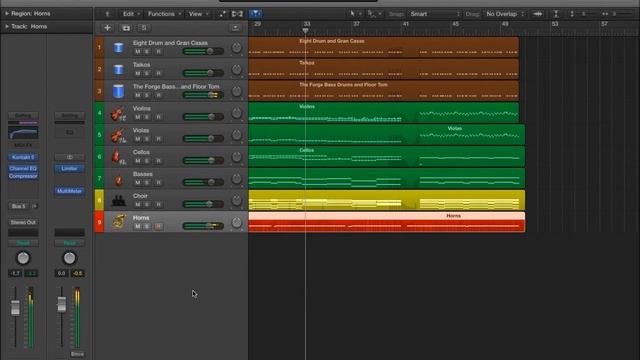This screenshot has width=640, height=360.
Task: Click the Horns track volume slider
Action: click(203, 226)
